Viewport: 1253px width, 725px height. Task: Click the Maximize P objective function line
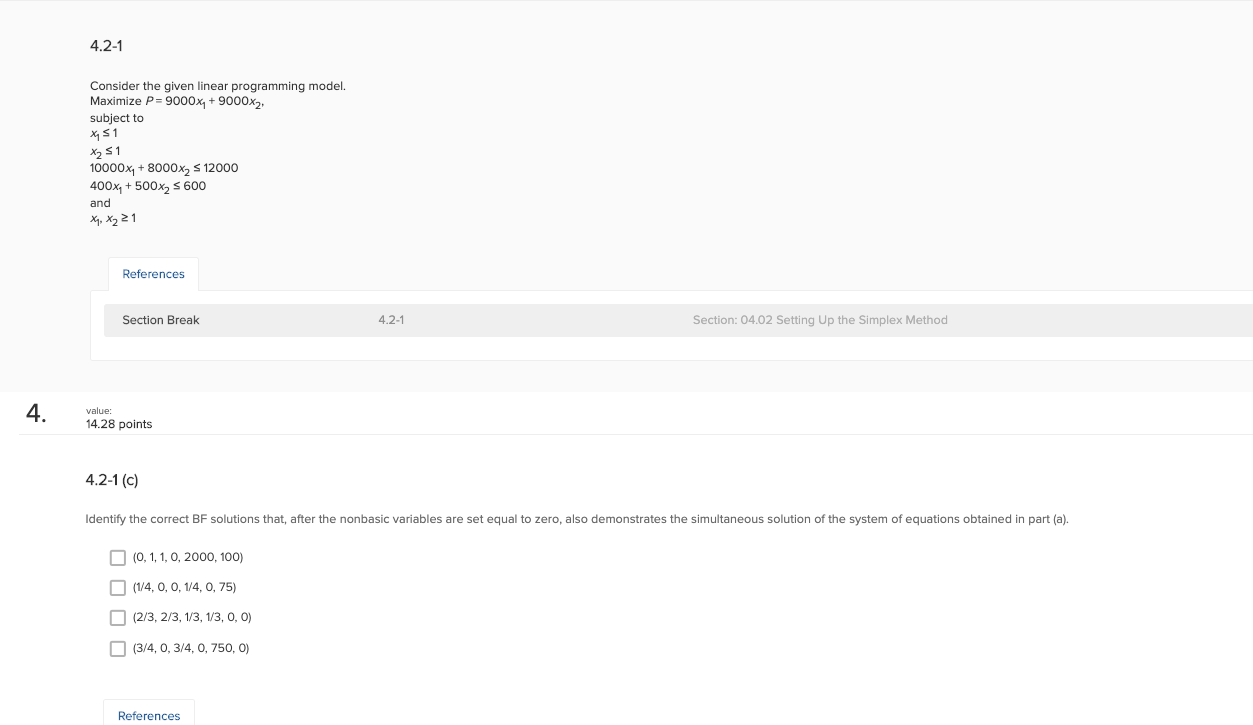(177, 102)
